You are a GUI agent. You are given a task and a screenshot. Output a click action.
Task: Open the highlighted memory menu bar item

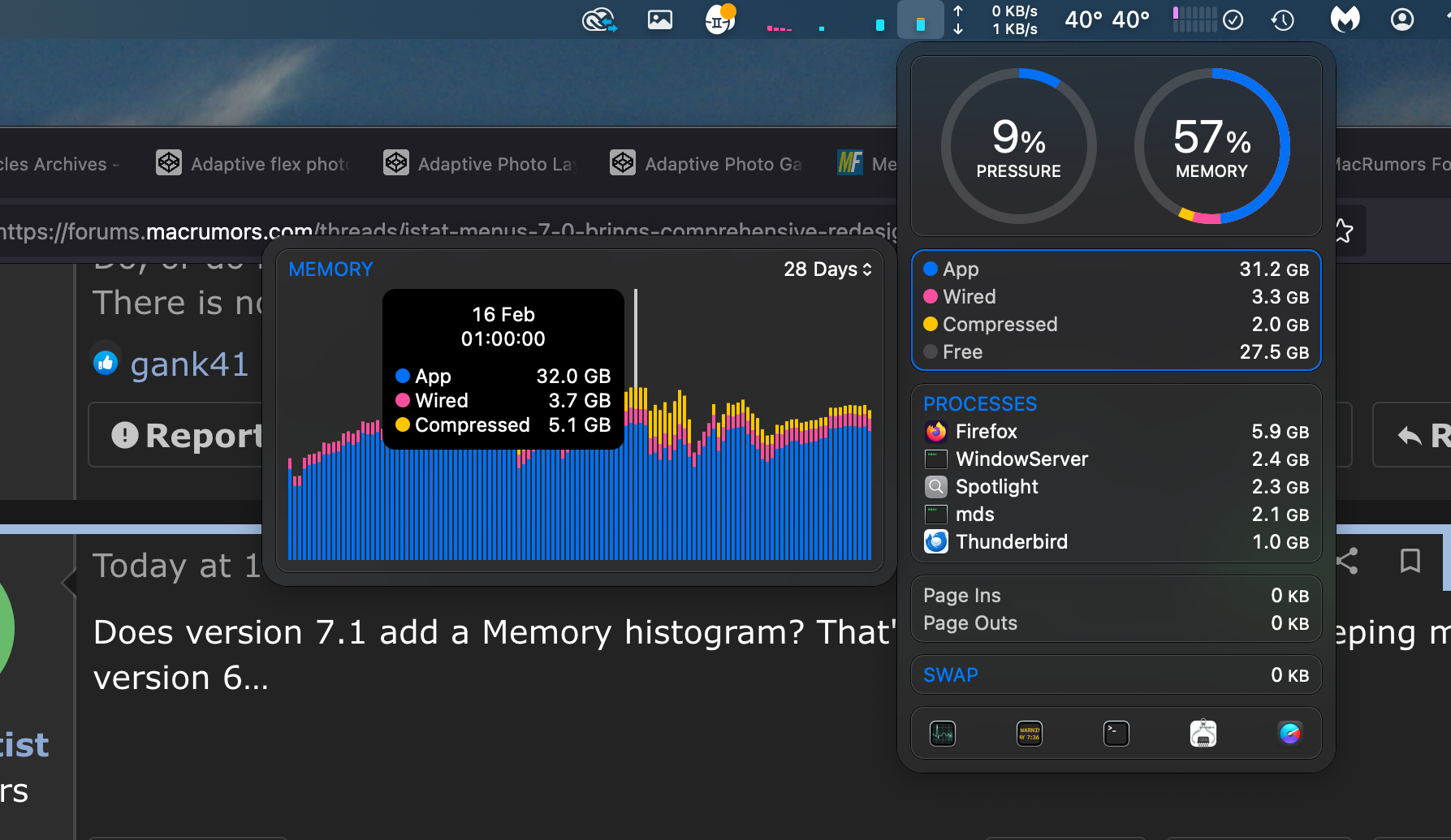coord(920,19)
